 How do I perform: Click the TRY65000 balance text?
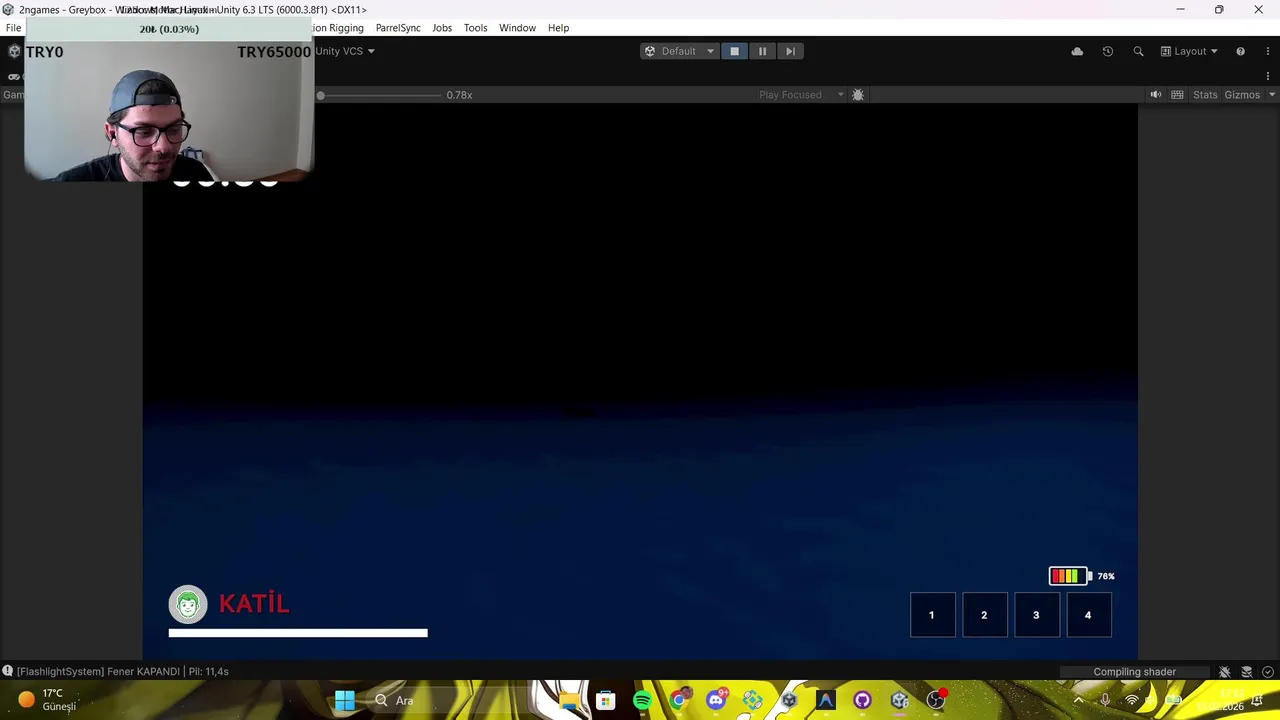[x=274, y=52]
